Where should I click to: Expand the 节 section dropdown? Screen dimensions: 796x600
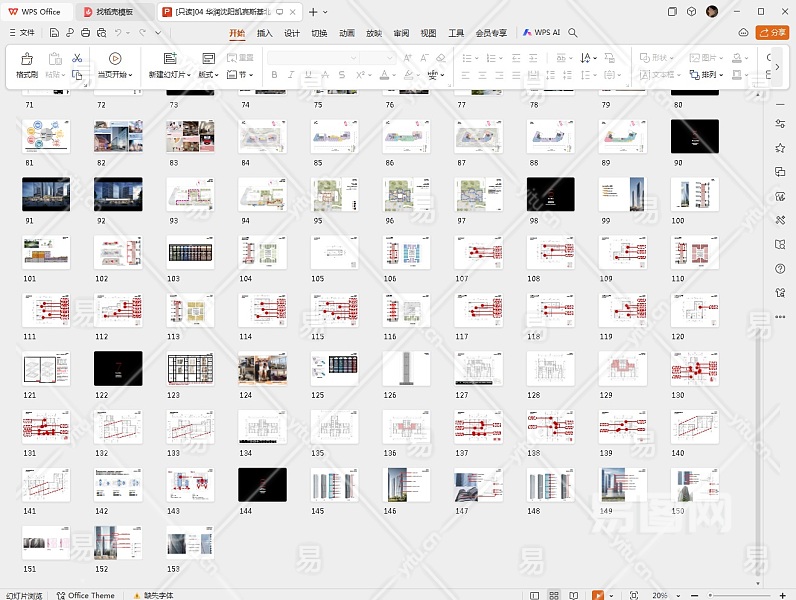[242, 75]
